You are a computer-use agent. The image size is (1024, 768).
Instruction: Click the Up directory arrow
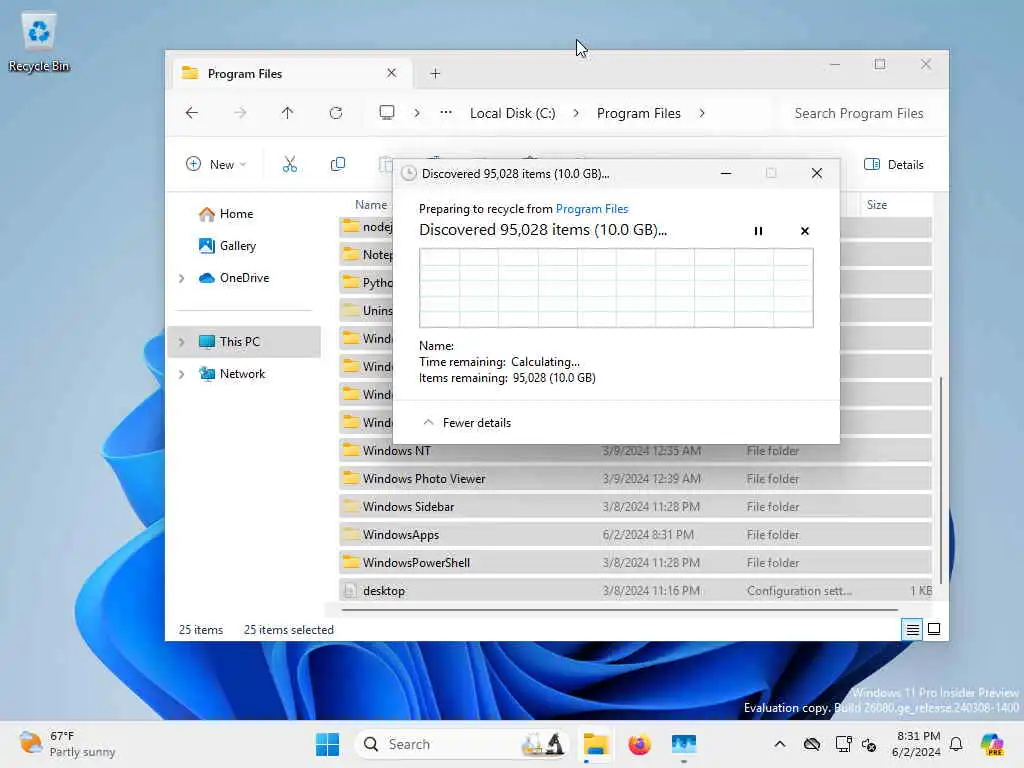click(x=287, y=113)
